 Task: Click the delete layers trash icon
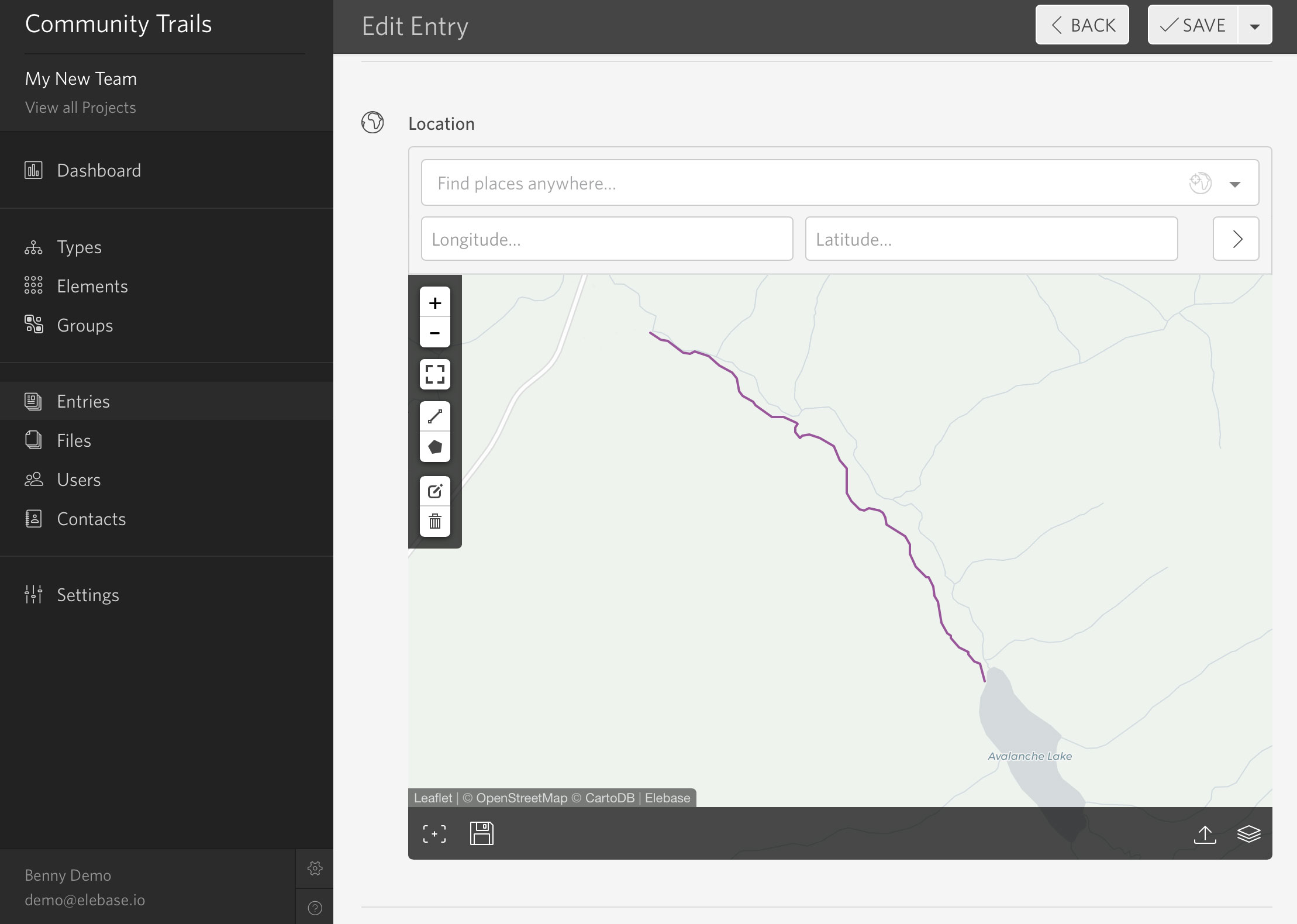click(x=434, y=522)
